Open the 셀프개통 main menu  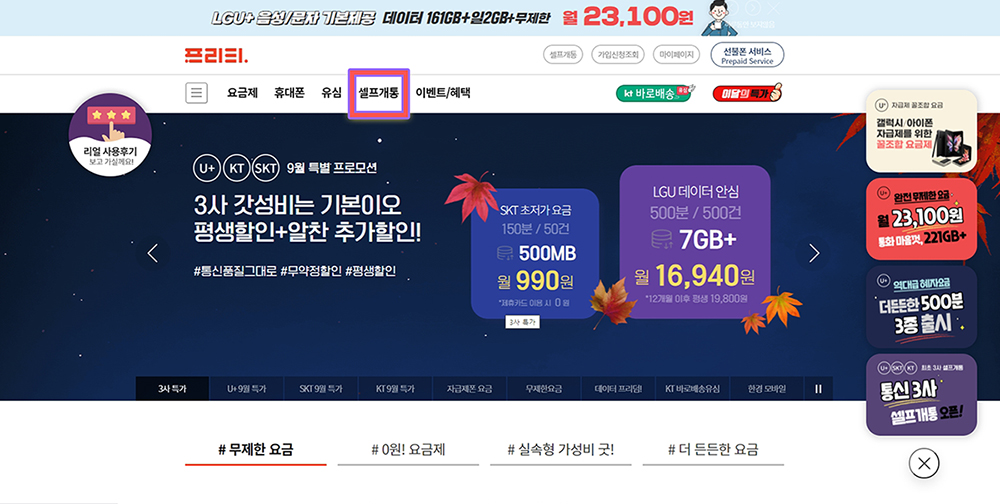[x=379, y=93]
